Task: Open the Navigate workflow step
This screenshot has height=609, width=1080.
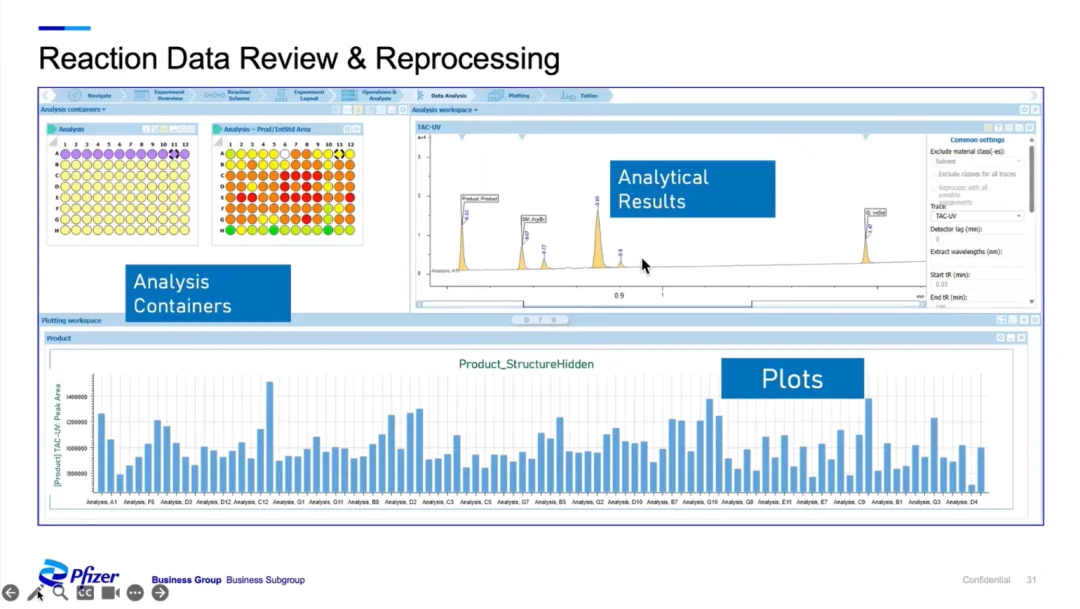Action: click(91, 96)
